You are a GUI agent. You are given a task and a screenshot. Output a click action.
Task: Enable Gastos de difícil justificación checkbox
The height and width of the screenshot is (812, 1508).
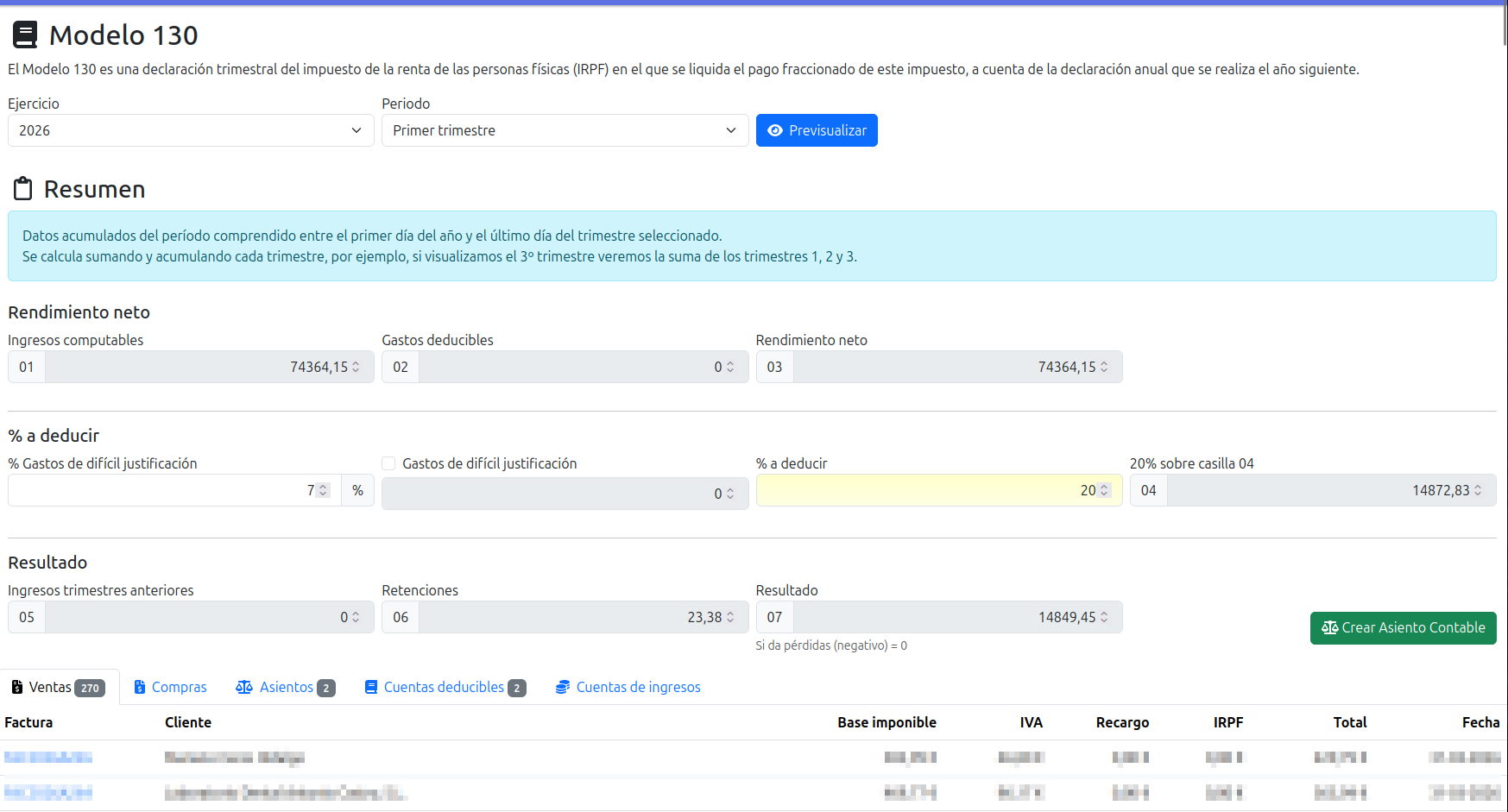[388, 463]
